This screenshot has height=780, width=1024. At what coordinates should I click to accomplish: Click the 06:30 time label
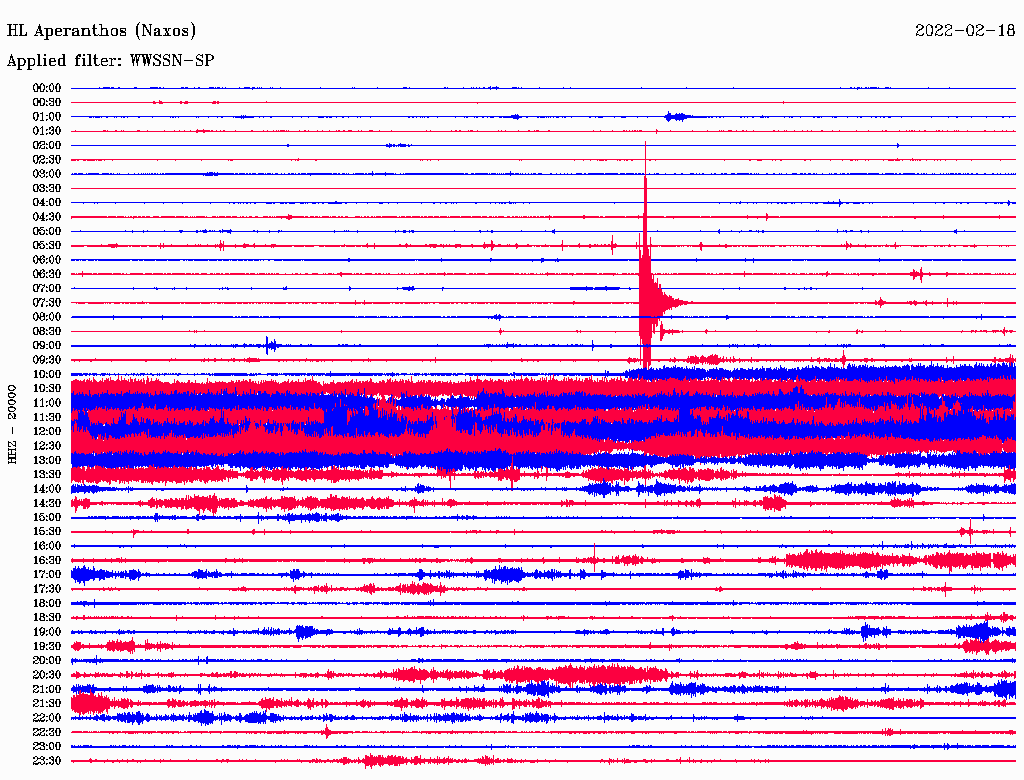click(47, 274)
